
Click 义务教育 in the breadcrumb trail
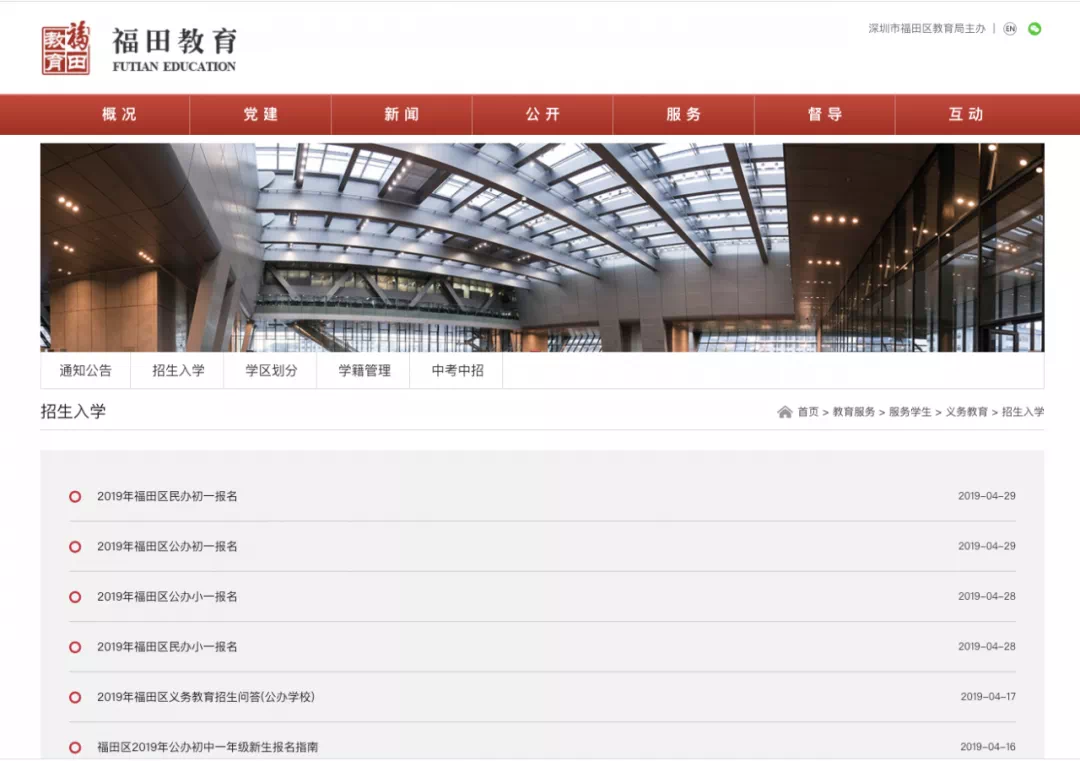pos(966,412)
